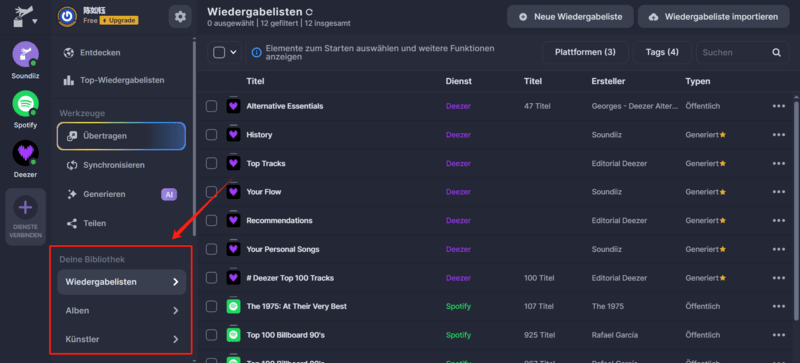The image size is (800, 363).
Task: Click Deezer heart icon of Your Personal Songs
Action: [x=233, y=249]
